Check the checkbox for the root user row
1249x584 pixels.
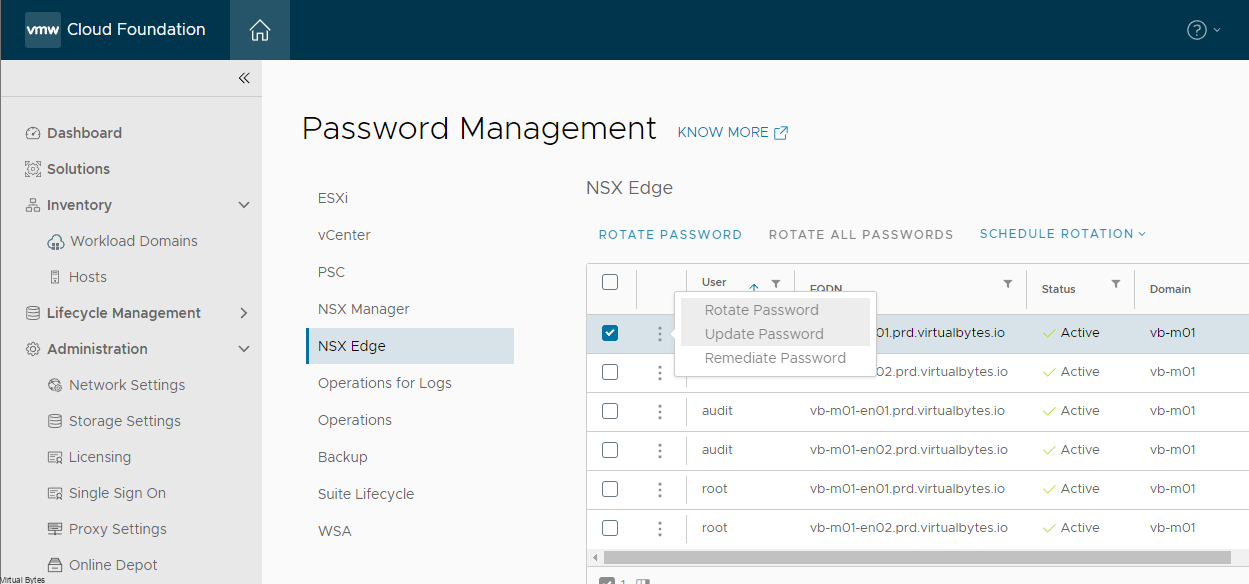click(x=609, y=488)
